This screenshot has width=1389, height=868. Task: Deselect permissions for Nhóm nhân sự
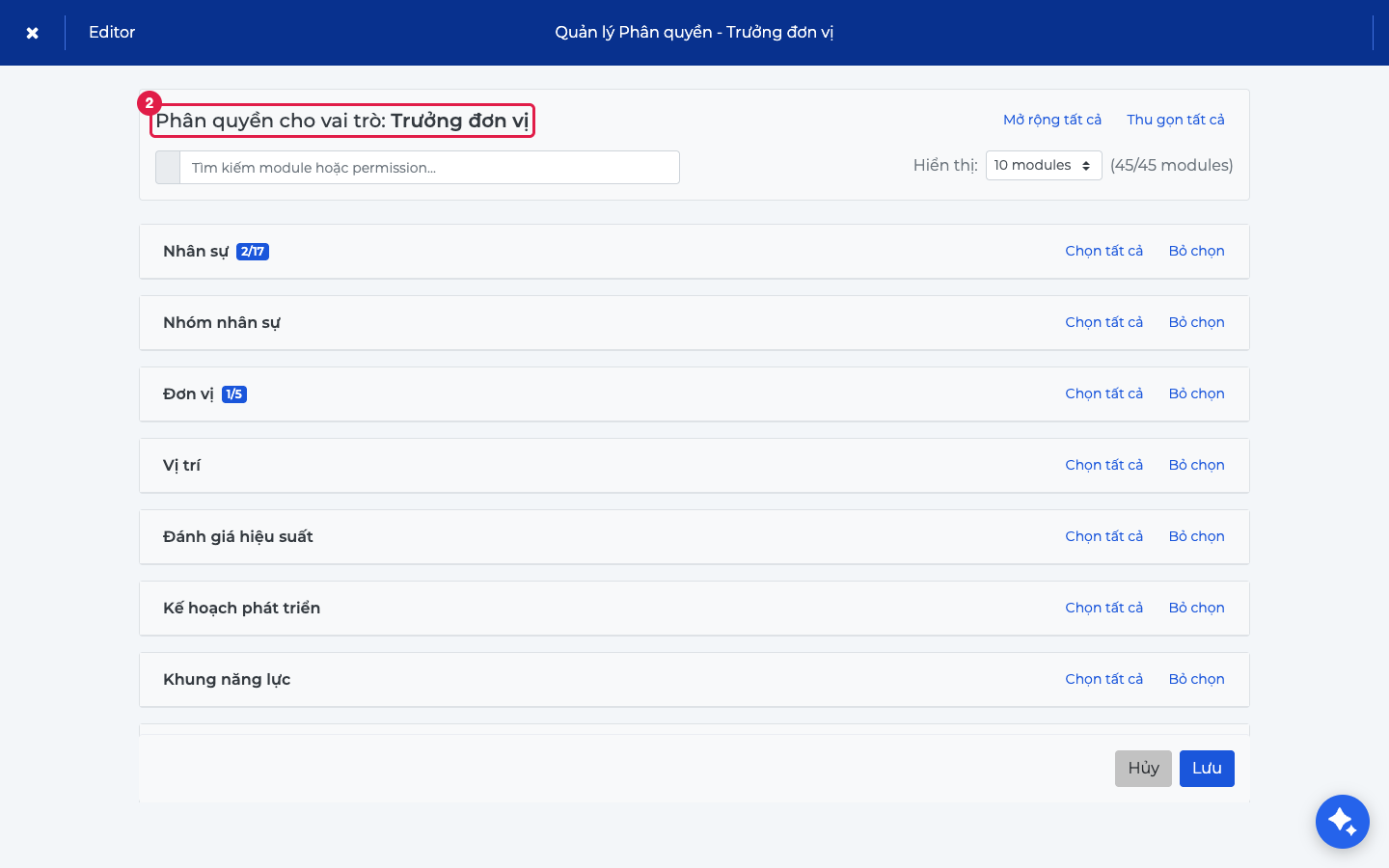point(1197,322)
